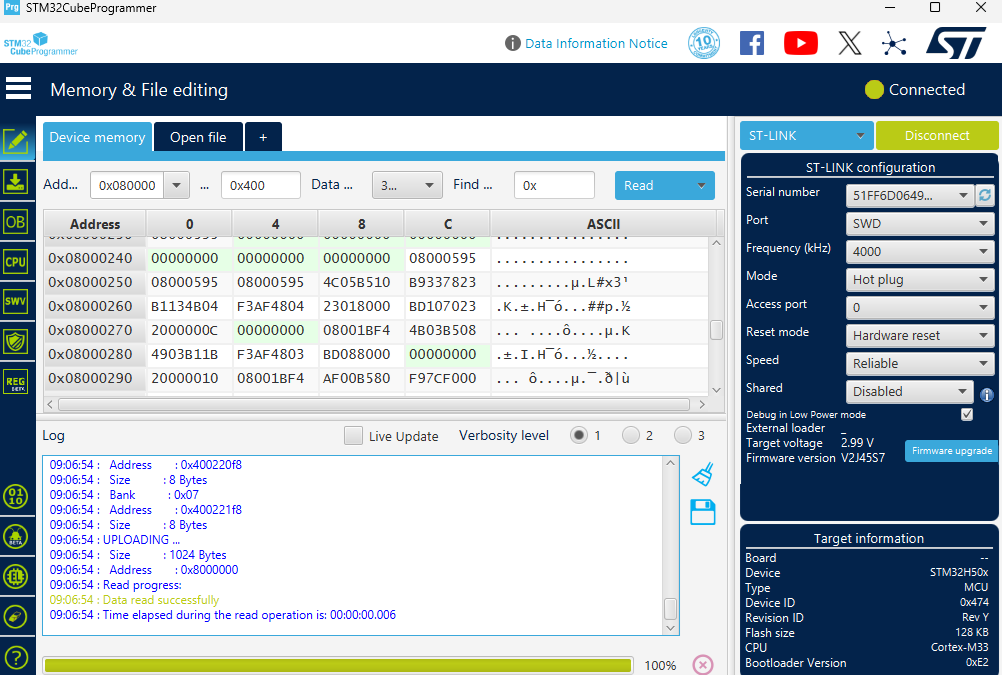The width and height of the screenshot is (1002, 675).
Task: Select verbosity level 2 radio button
Action: [631, 435]
